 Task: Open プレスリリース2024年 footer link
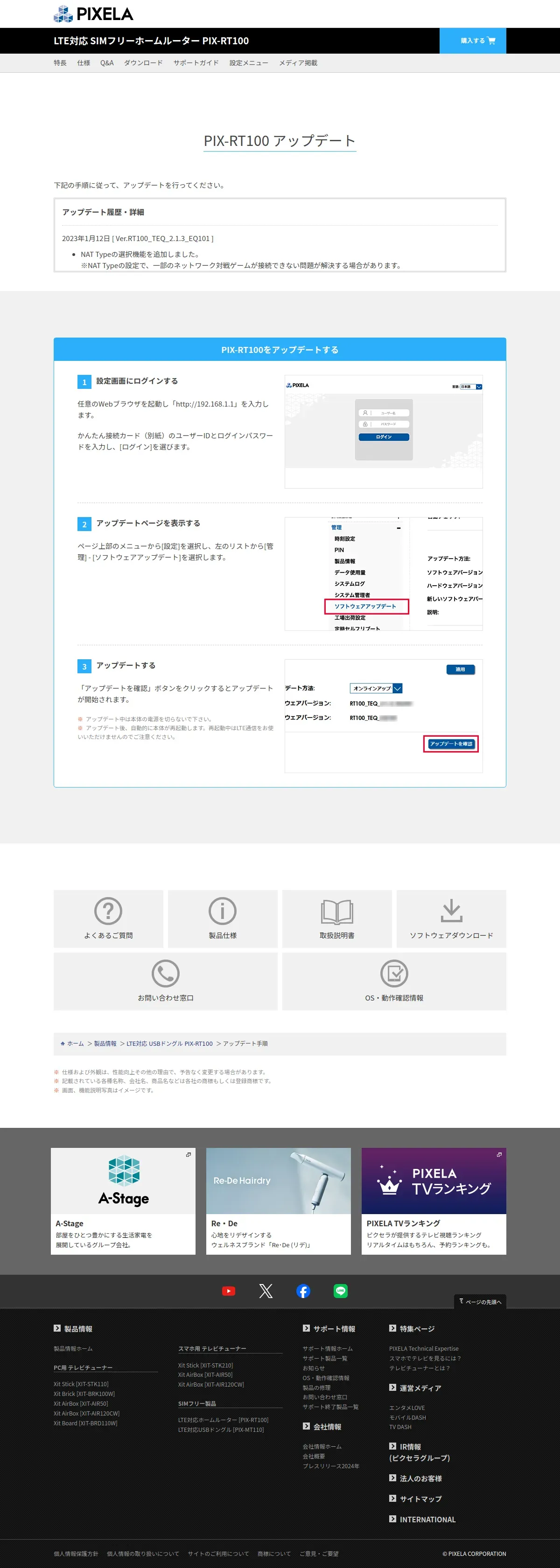331,1466
